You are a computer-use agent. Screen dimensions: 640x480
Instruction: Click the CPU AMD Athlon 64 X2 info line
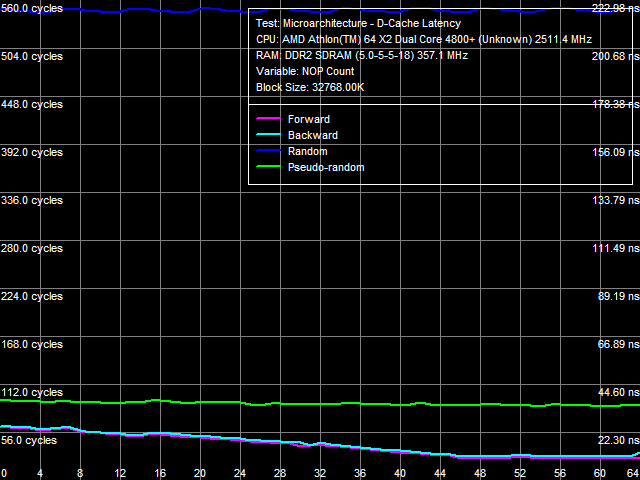point(424,39)
